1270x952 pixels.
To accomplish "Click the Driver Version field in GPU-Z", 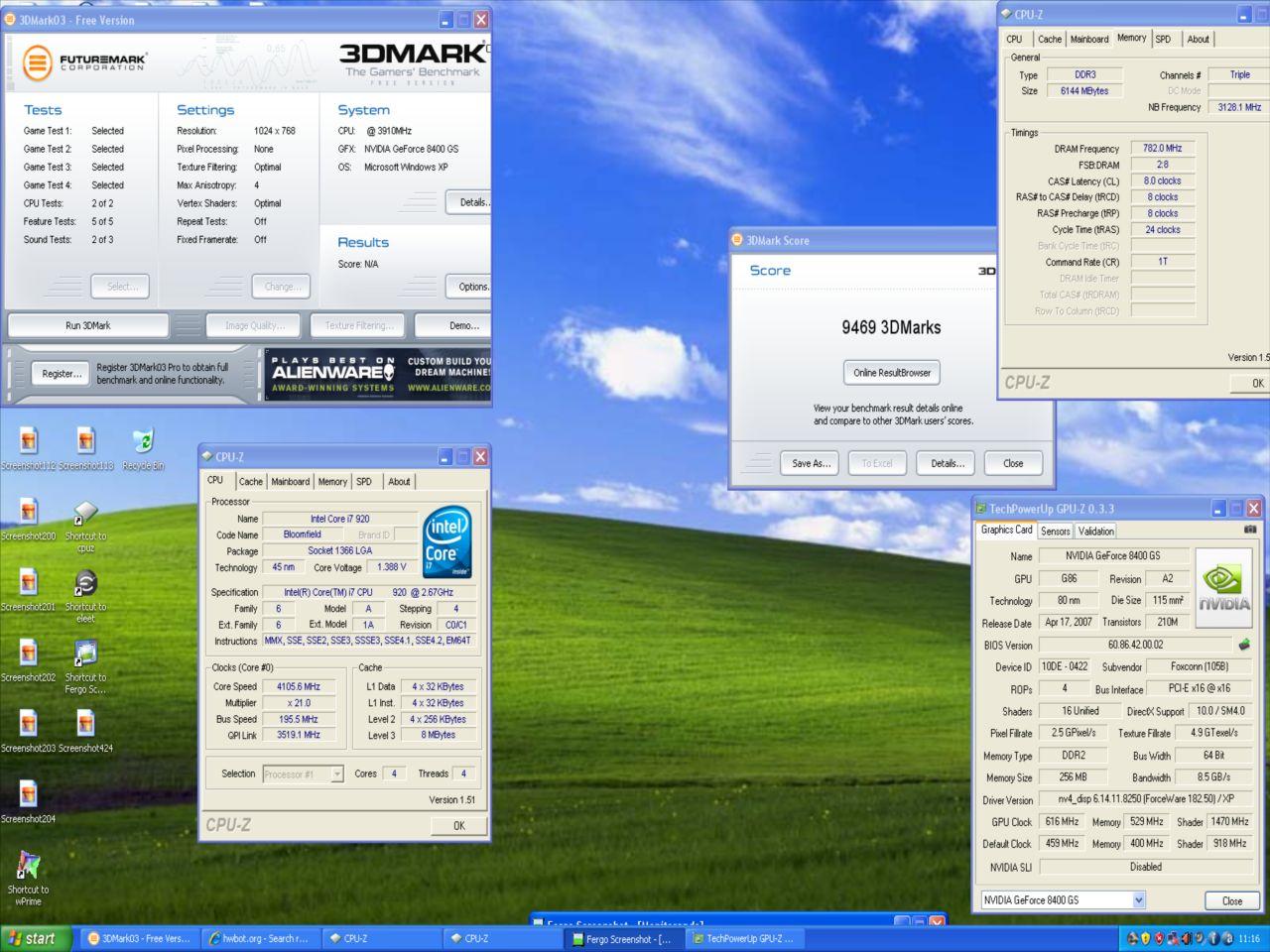I will pyautogui.click(x=1145, y=799).
